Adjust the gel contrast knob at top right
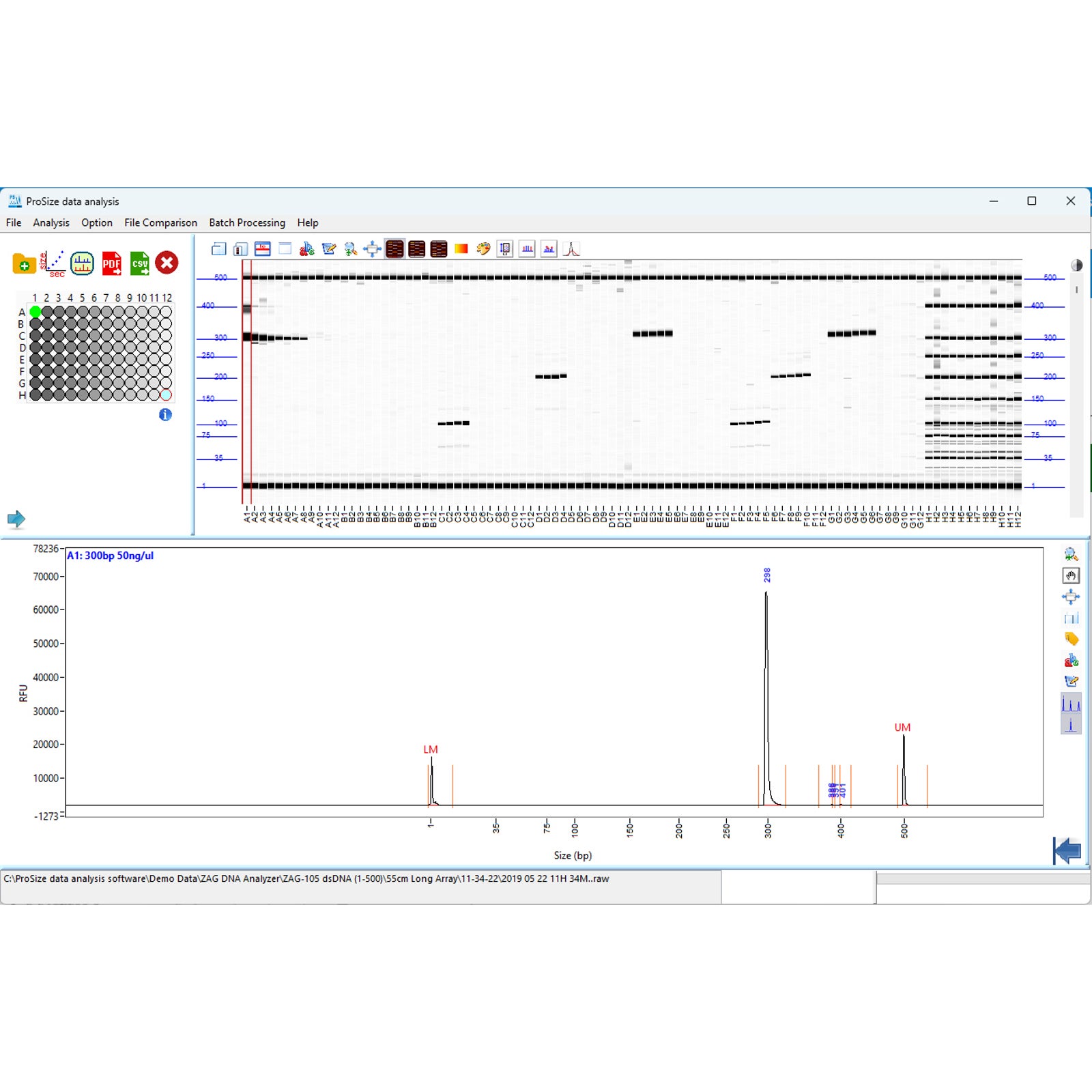Screen dimensions: 1092x1092 tap(1076, 265)
